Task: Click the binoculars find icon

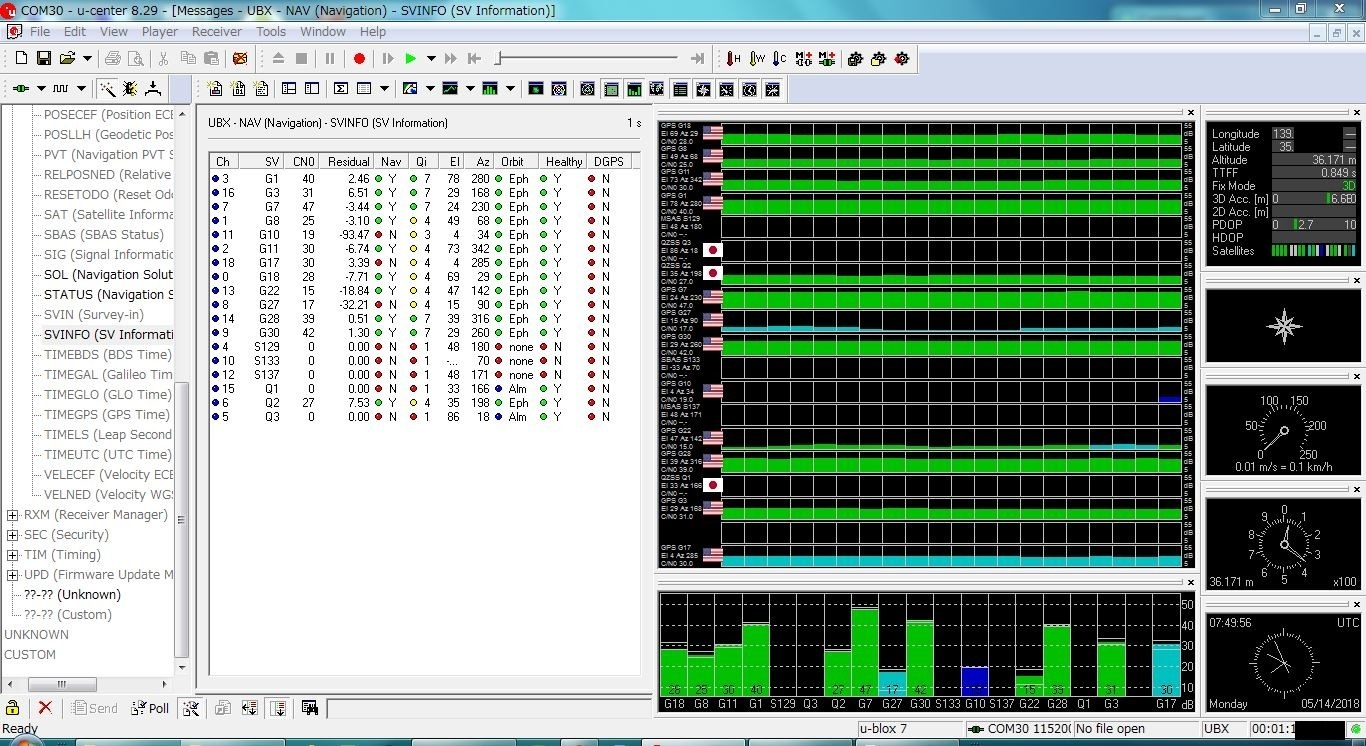Action: point(310,708)
